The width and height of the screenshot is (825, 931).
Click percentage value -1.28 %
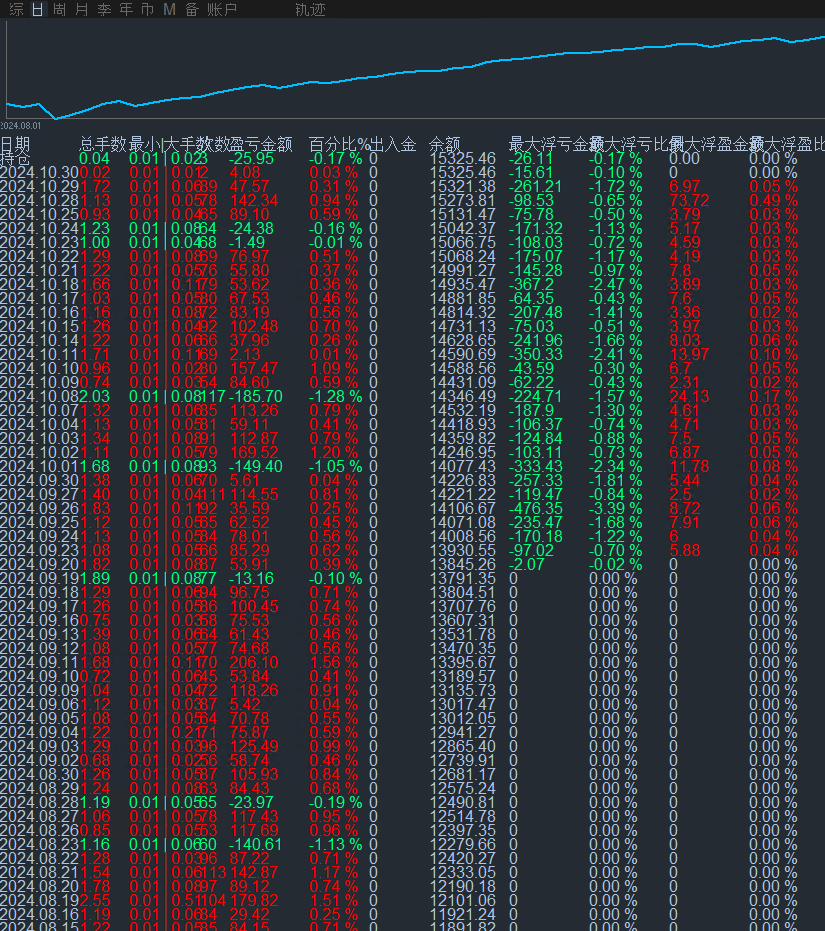click(x=336, y=397)
